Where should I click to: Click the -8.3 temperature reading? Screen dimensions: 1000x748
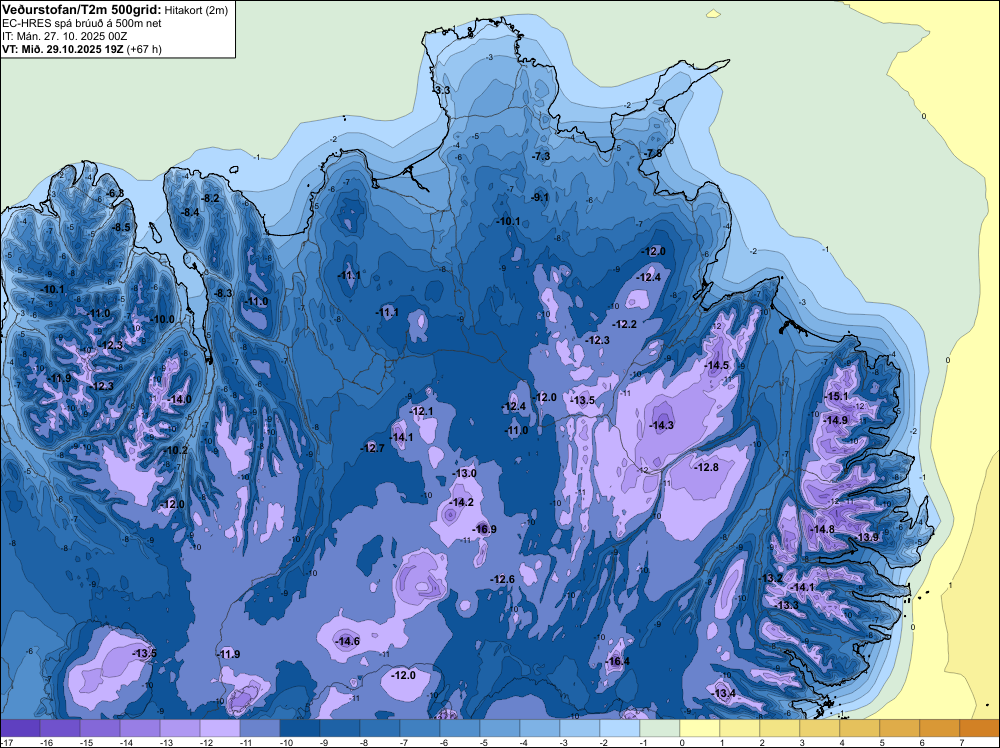(x=223, y=293)
